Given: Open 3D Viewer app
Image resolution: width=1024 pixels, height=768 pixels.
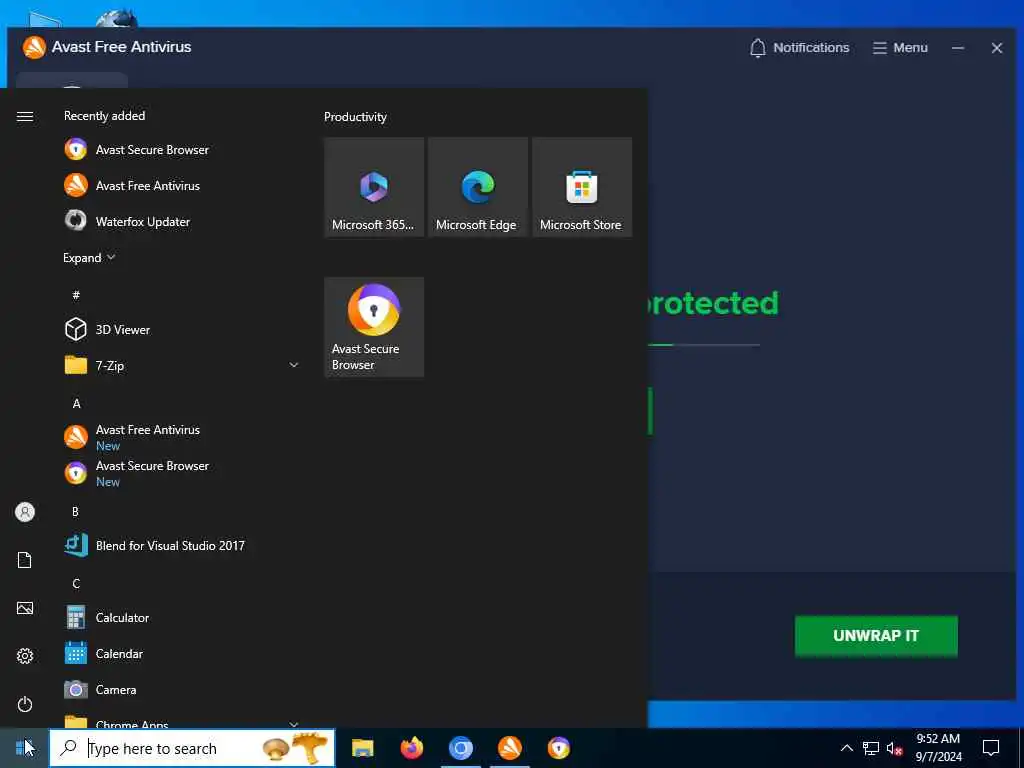Looking at the screenshot, I should pos(182,329).
